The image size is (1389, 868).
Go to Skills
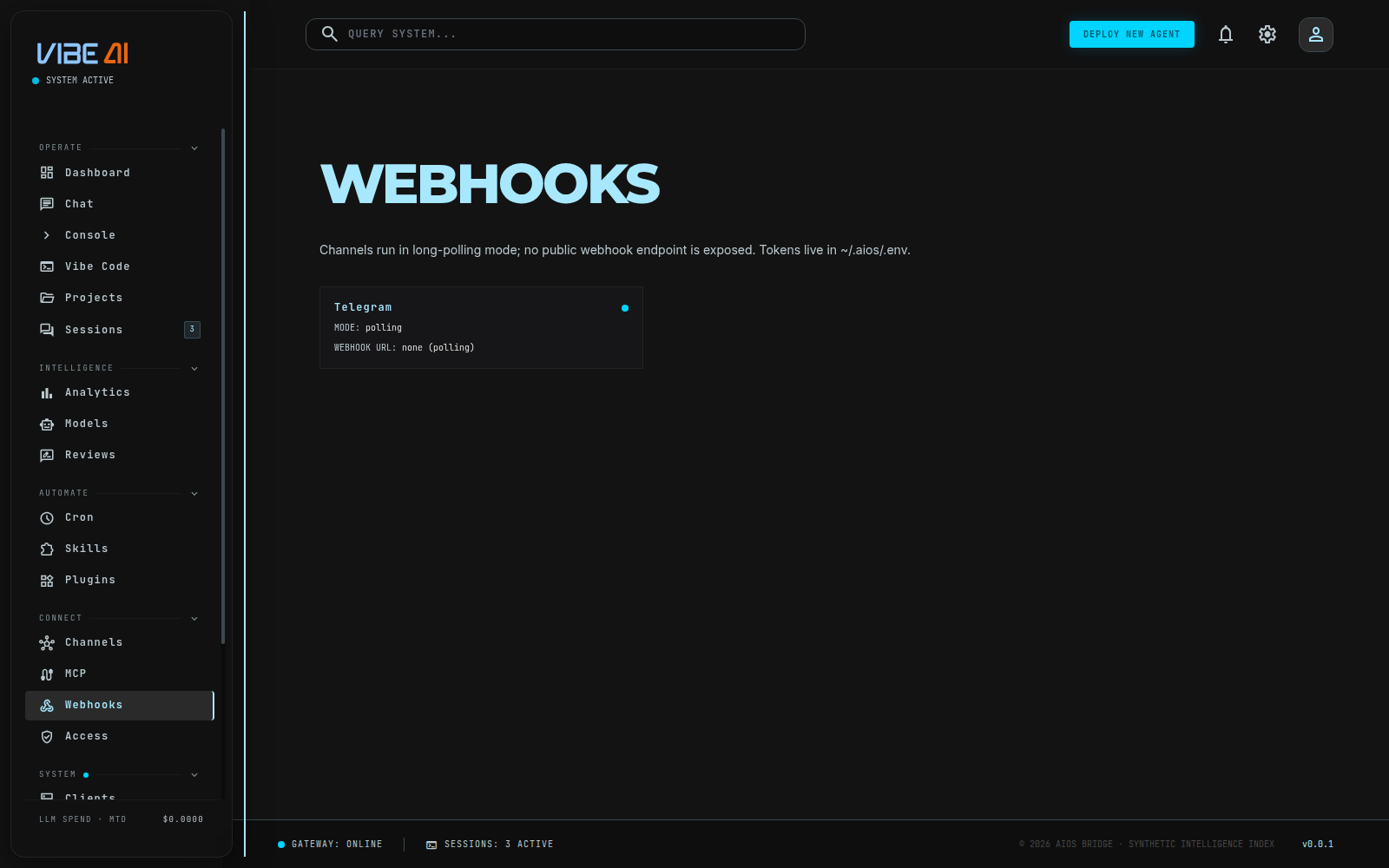coord(120,549)
